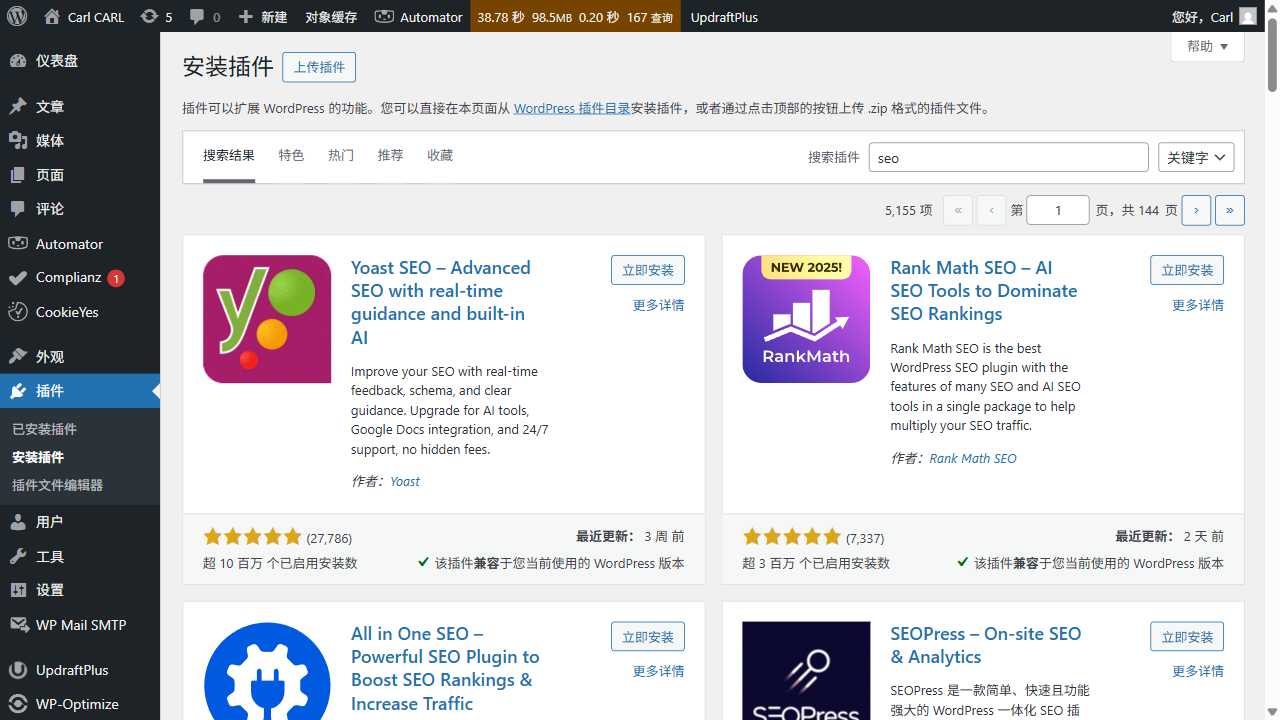Open the WordPress logo menu in admin bar
The image size is (1280, 720).
(15, 16)
